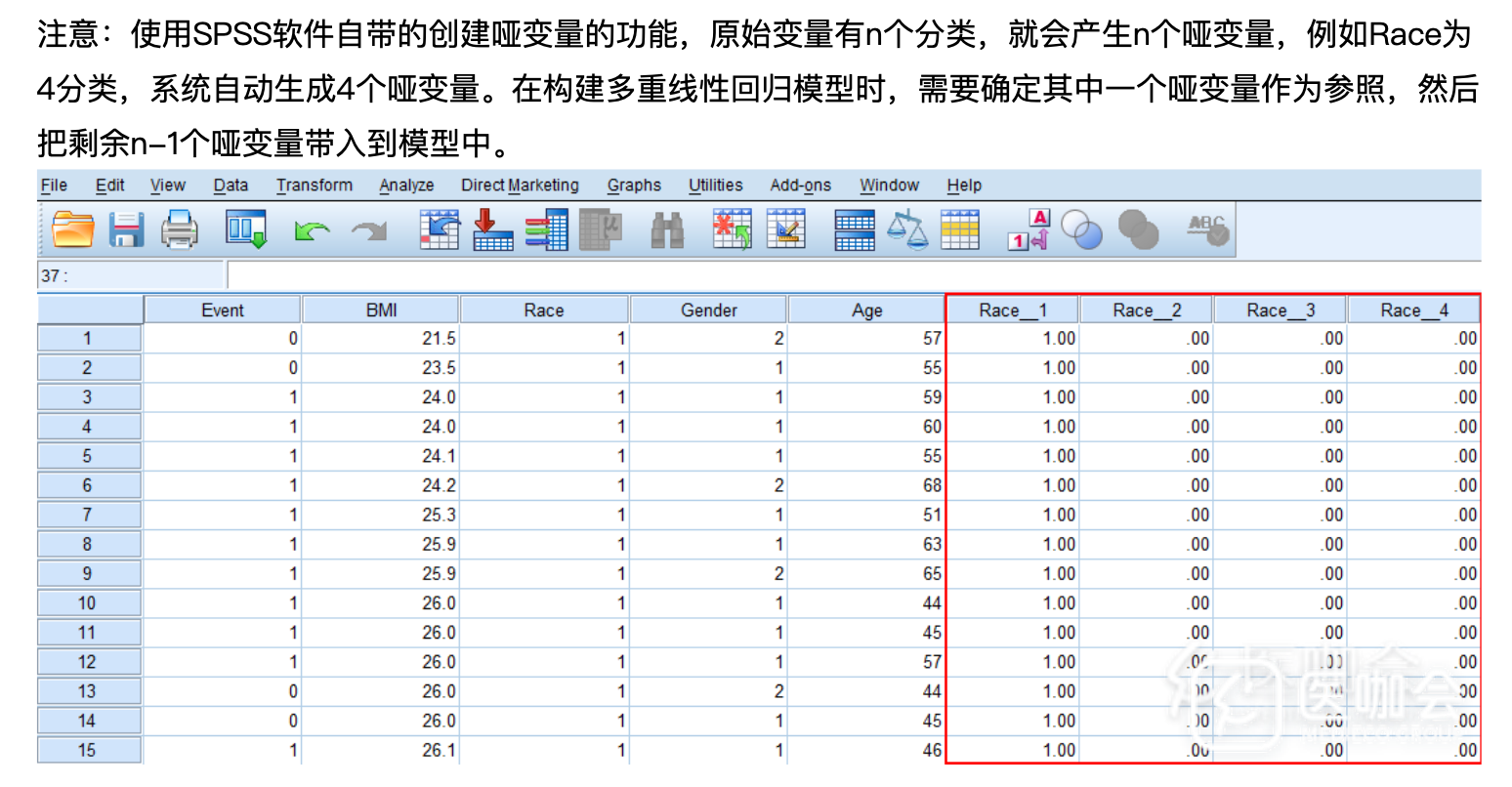The image size is (1512, 787).
Task: Open the Recall recently used dialogs icon
Action: [245, 230]
